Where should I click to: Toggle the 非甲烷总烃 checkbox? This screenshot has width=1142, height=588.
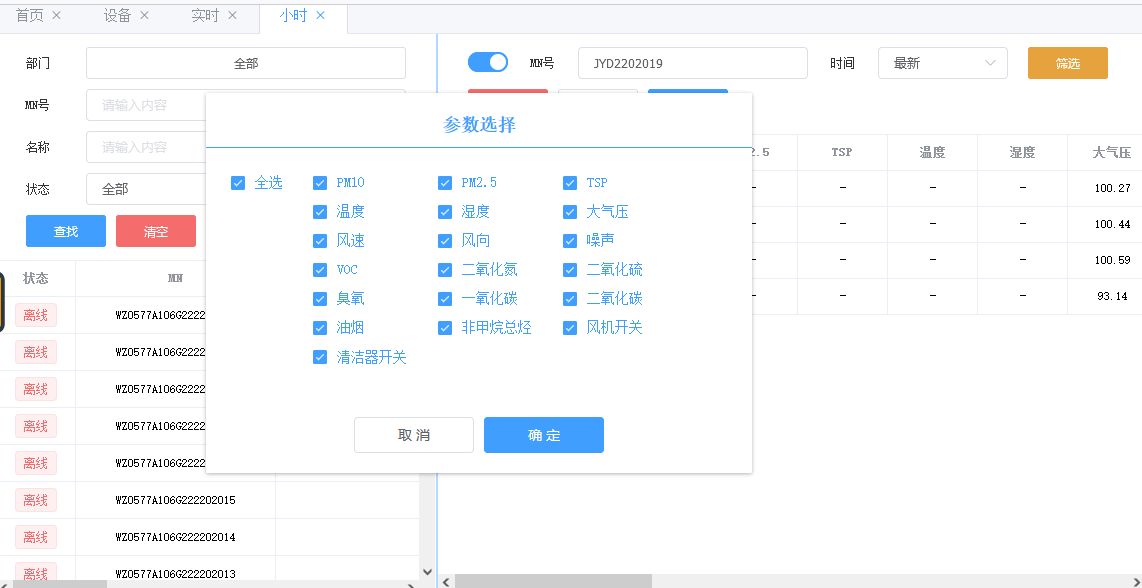point(445,328)
